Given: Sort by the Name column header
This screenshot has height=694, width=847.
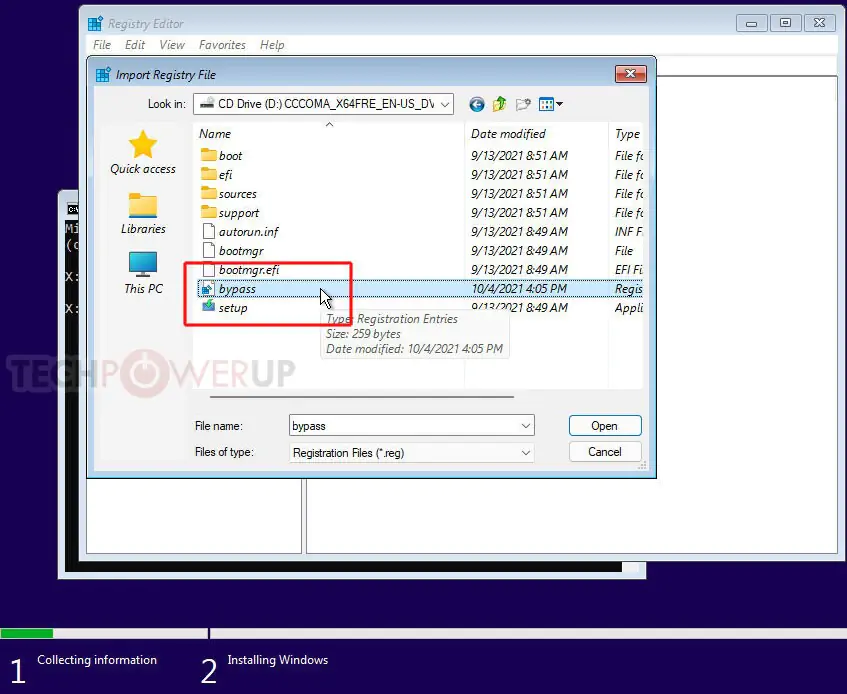Looking at the screenshot, I should 328,133.
